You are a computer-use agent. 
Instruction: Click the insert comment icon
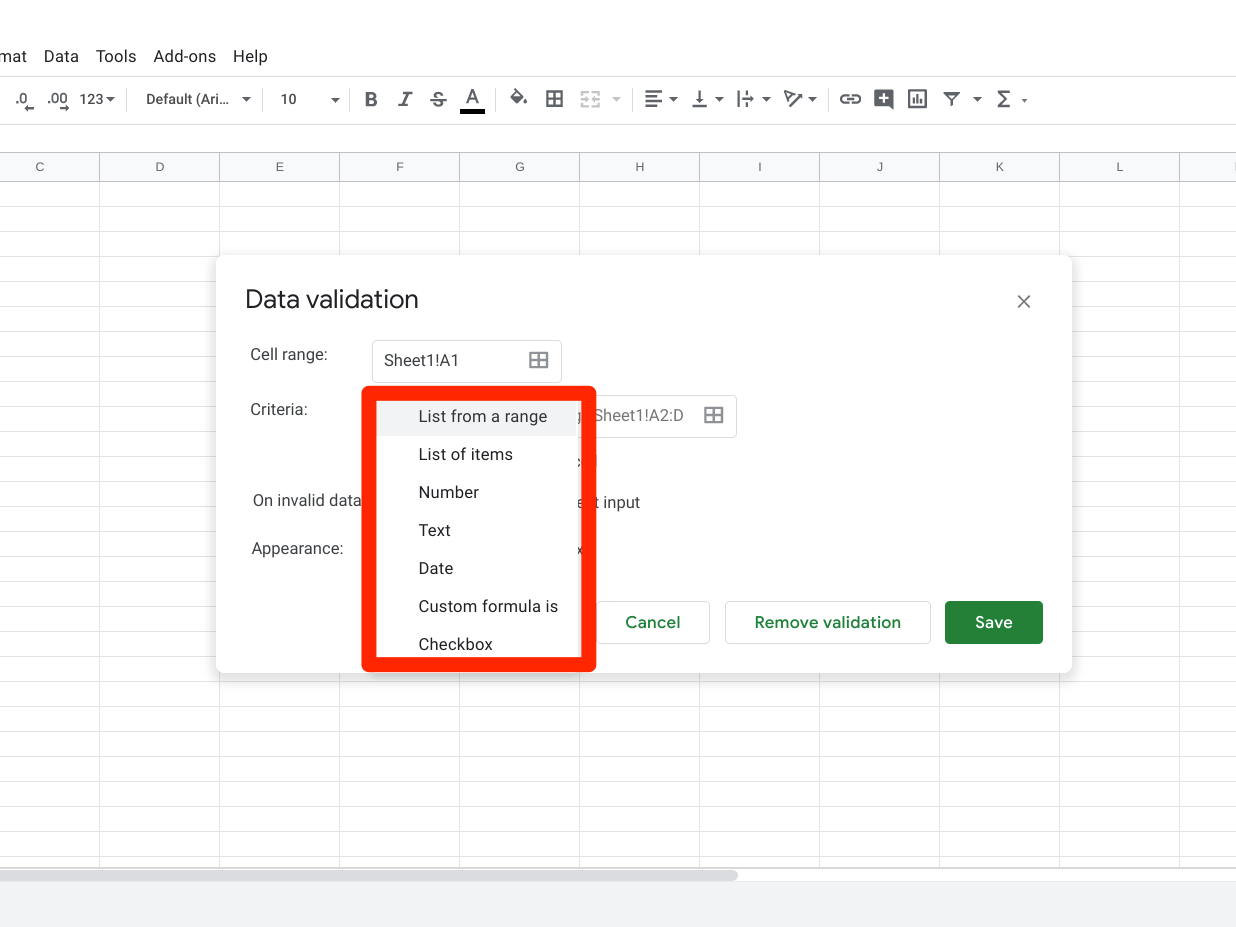click(883, 99)
